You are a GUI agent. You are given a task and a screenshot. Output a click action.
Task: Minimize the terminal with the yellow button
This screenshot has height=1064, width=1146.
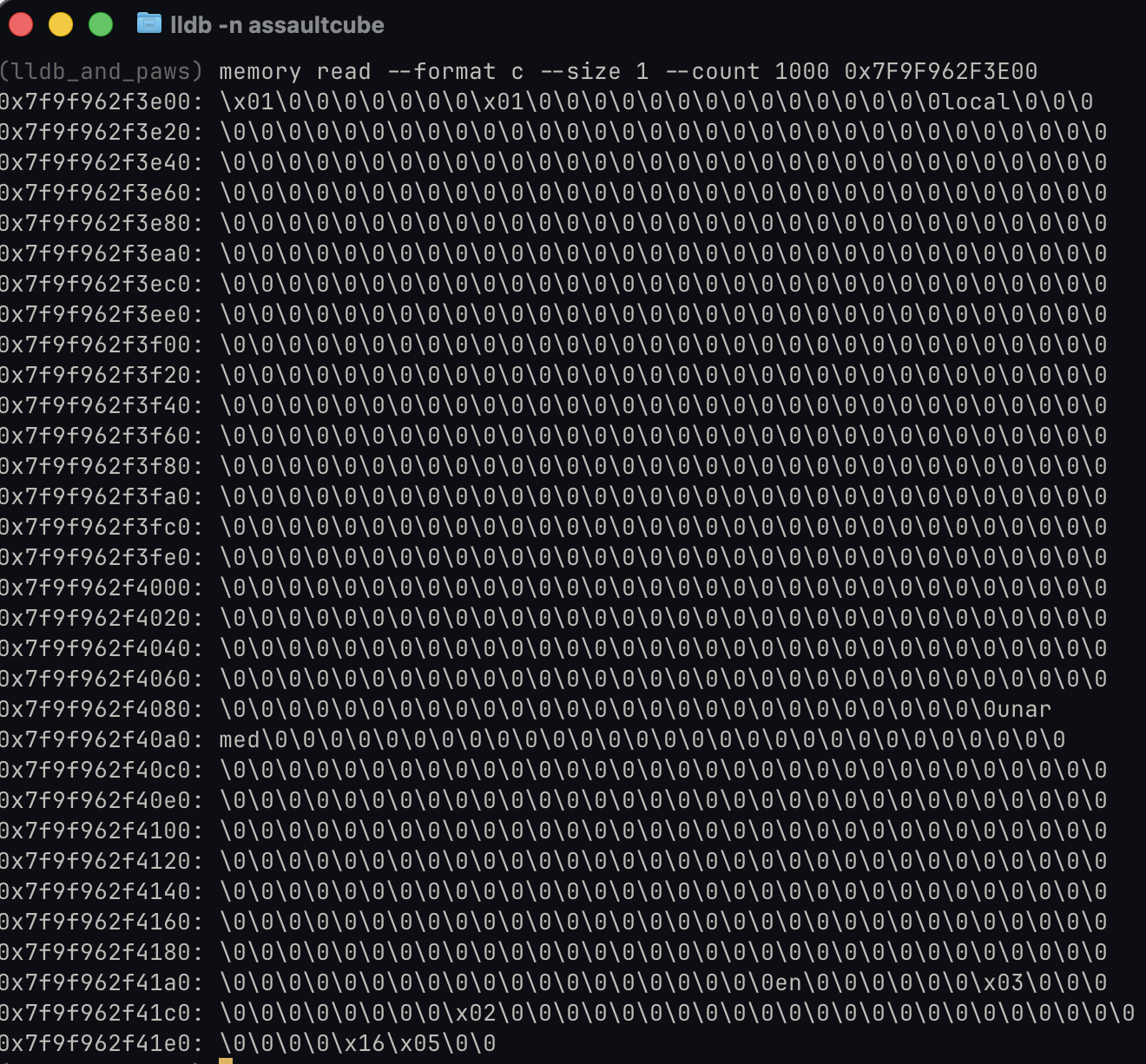click(61, 24)
